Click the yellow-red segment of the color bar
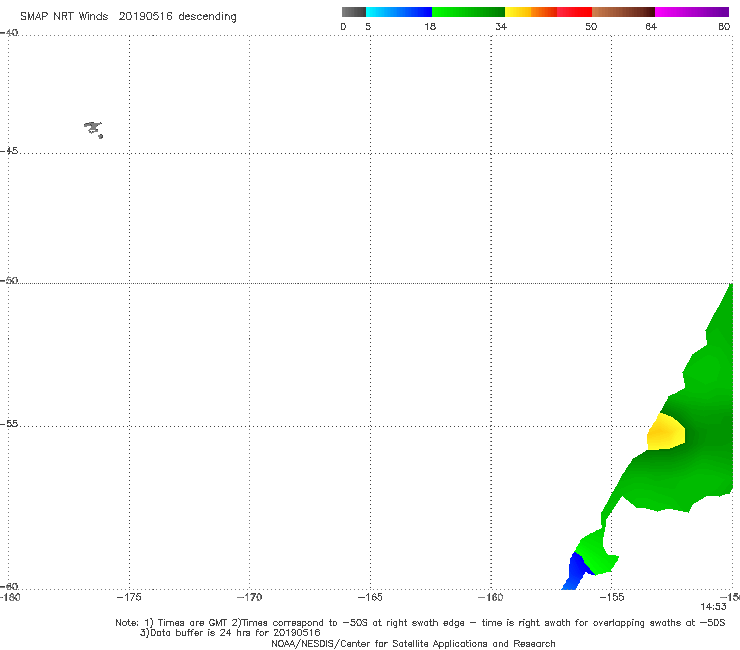The height and width of the screenshot is (650, 740). pyautogui.click(x=548, y=12)
